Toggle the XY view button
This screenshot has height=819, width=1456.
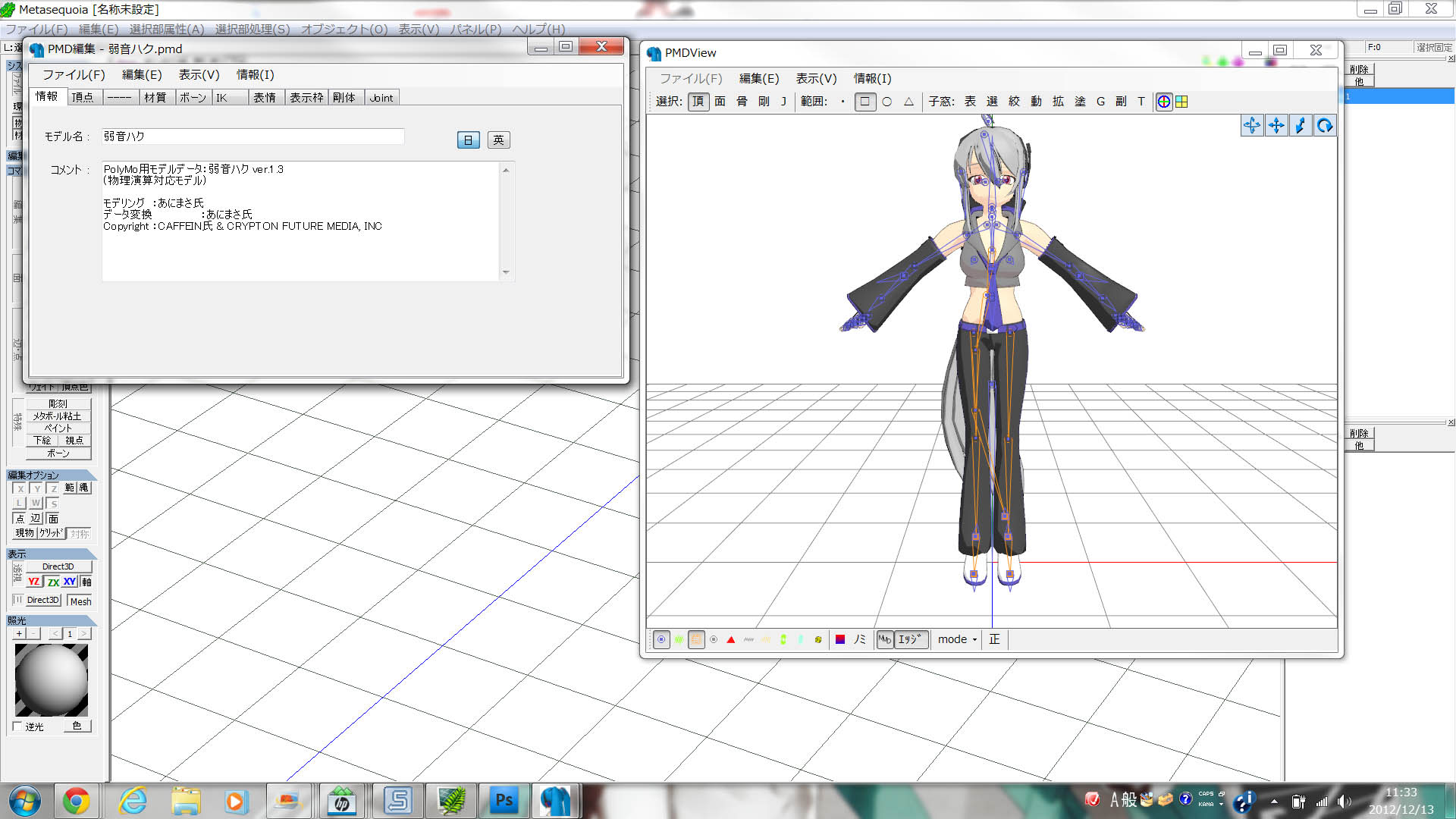pos(70,582)
